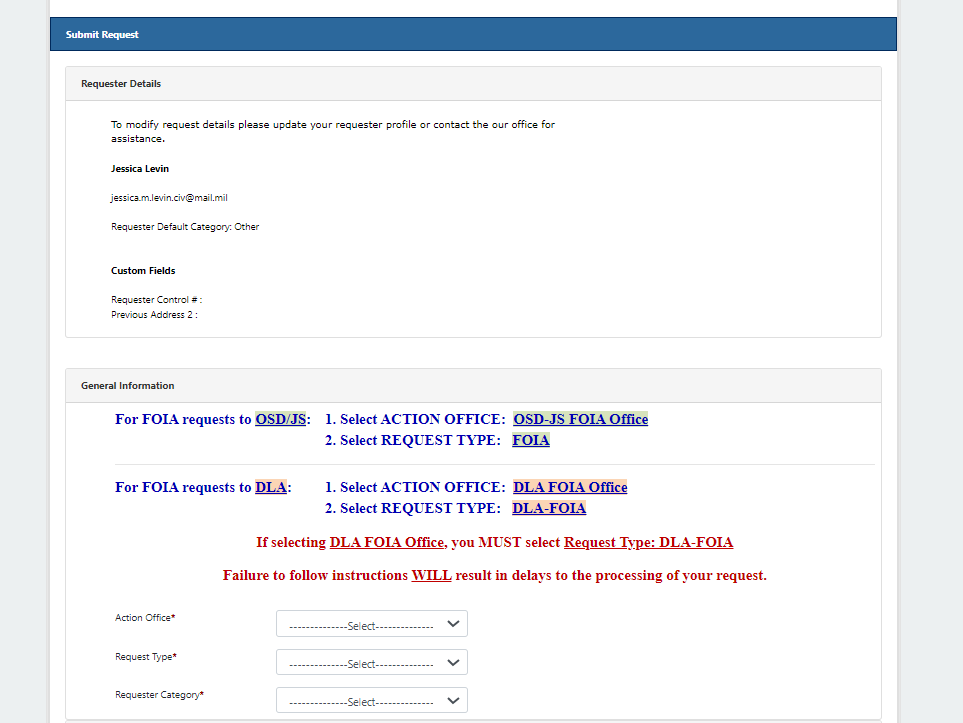Screen dimensions: 963x723
Task: Click the email jessica.m.levin.civ@mail.mil
Action: [169, 198]
